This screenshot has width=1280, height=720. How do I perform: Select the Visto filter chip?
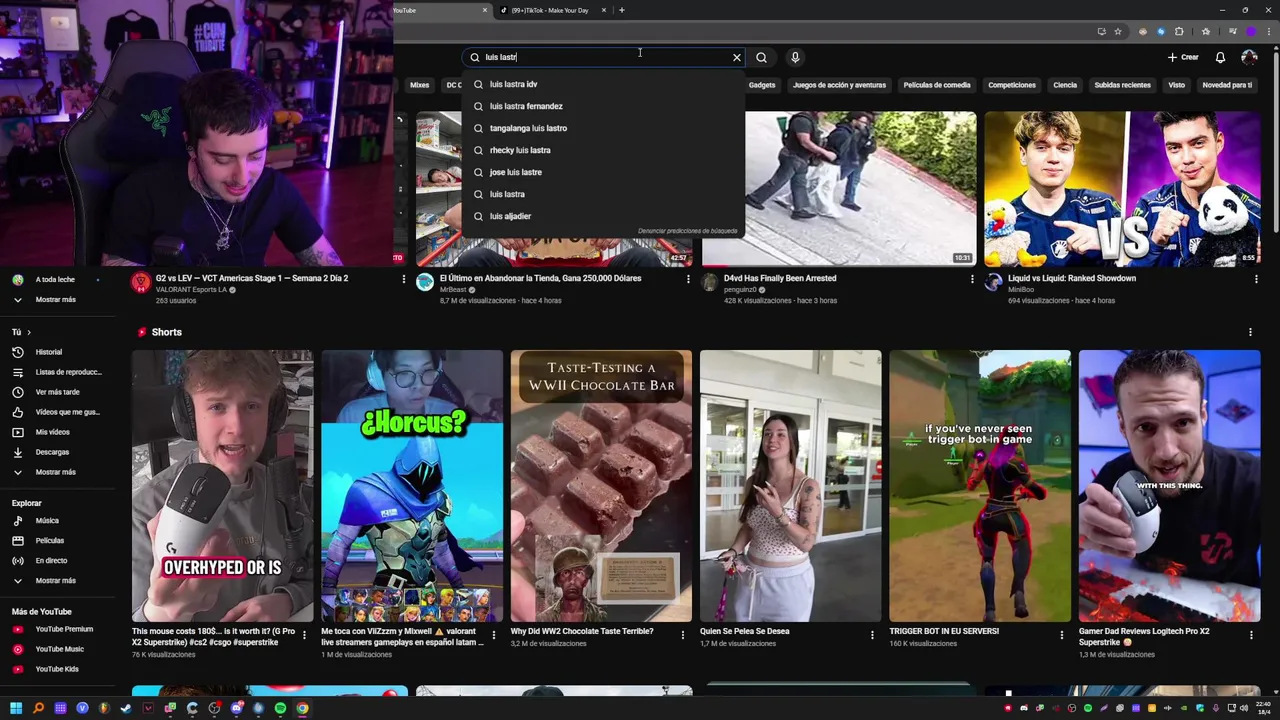coord(1176,85)
